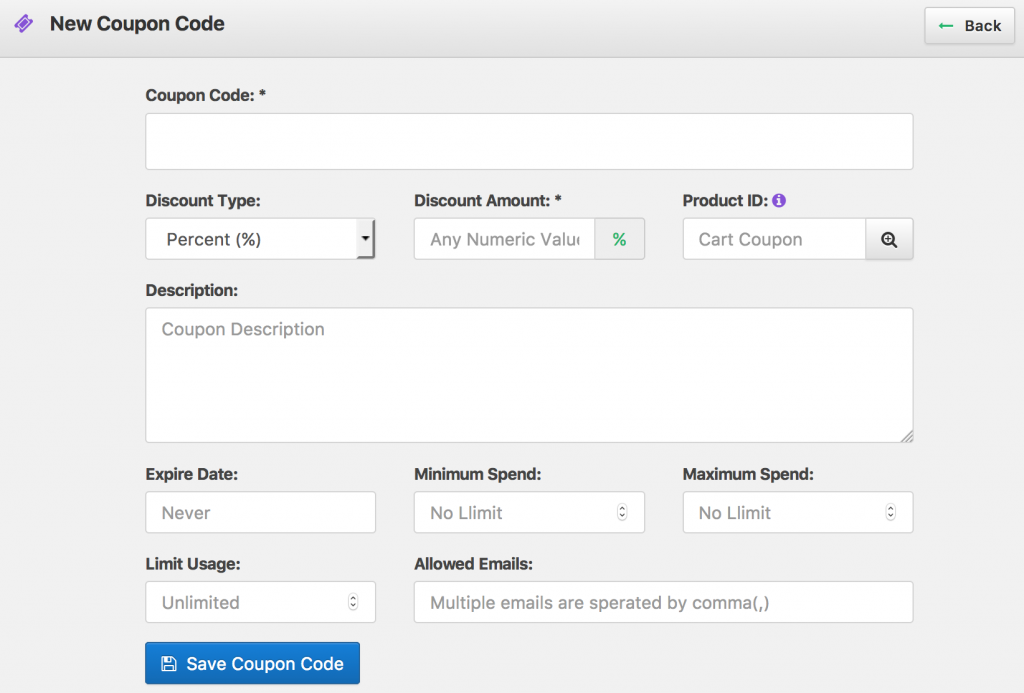Click the green back arrow icon

[946, 26]
